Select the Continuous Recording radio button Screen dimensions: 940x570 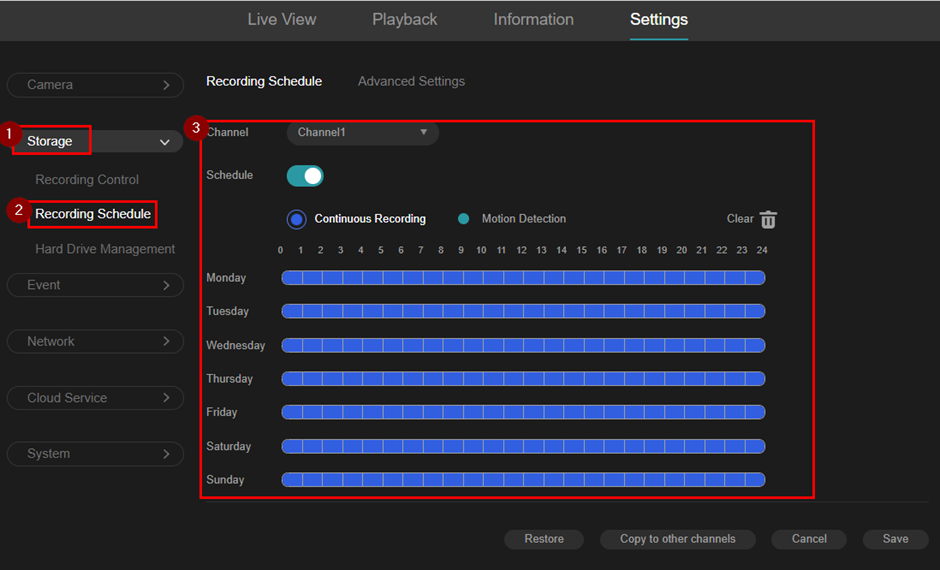click(296, 219)
